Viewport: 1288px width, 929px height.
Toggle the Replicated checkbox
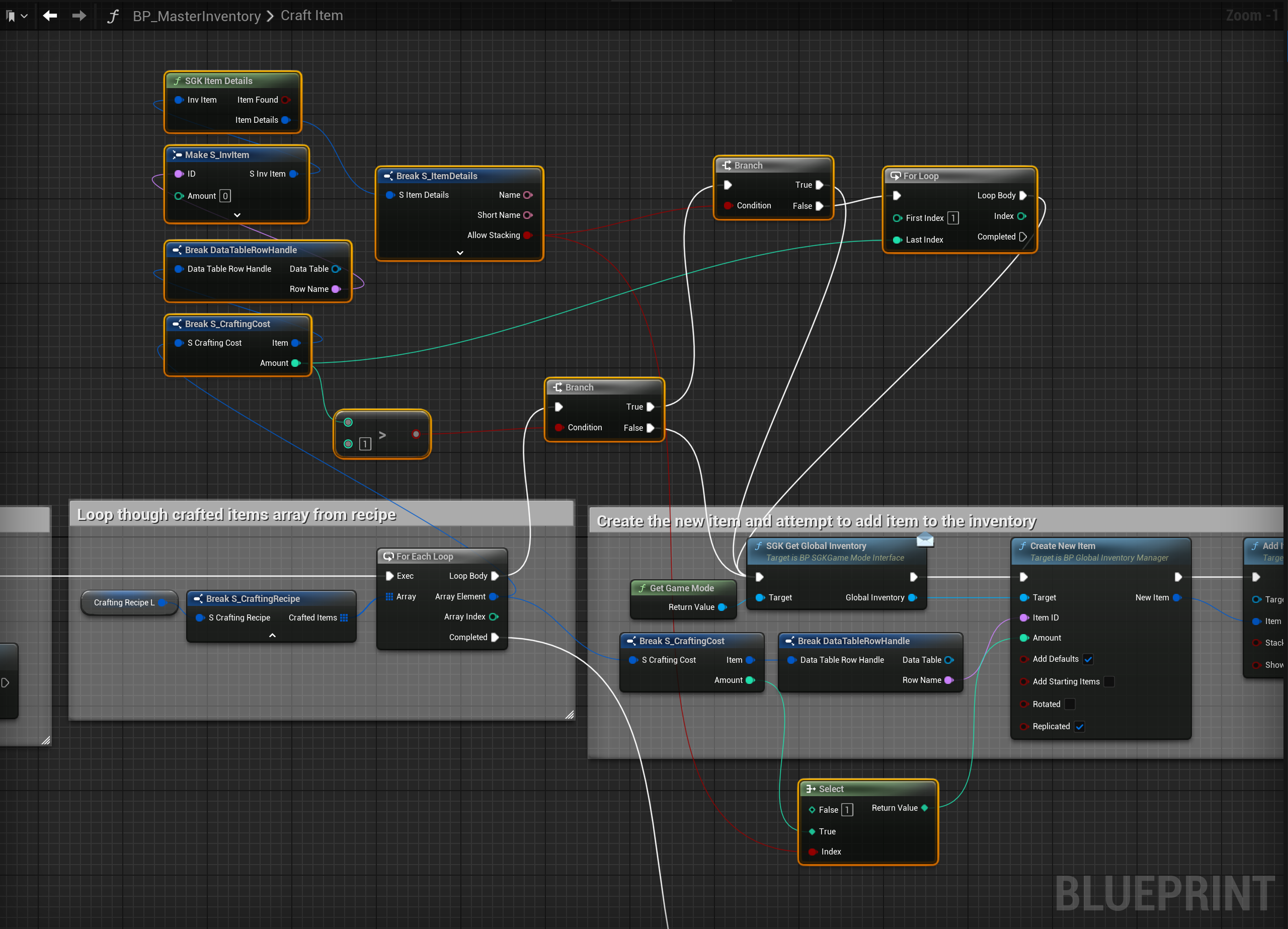click(x=1079, y=727)
